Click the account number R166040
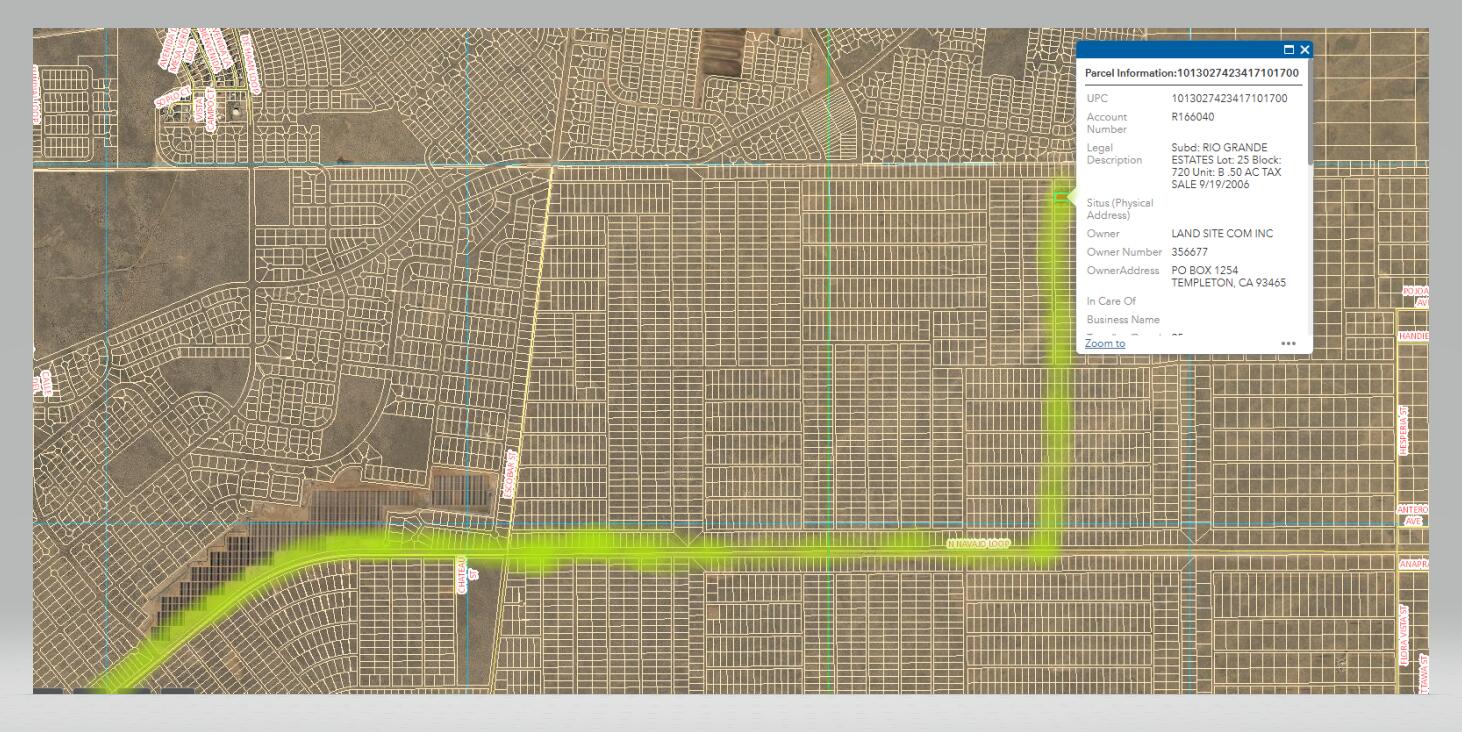The width and height of the screenshot is (1462, 732). (1193, 117)
